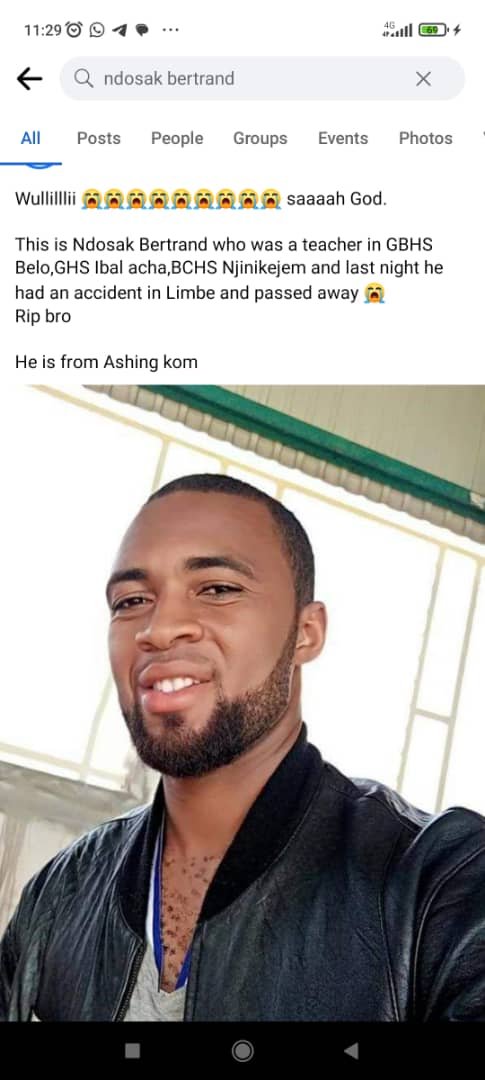Select the All tab
Screen dimensions: 485x1080
pos(30,138)
